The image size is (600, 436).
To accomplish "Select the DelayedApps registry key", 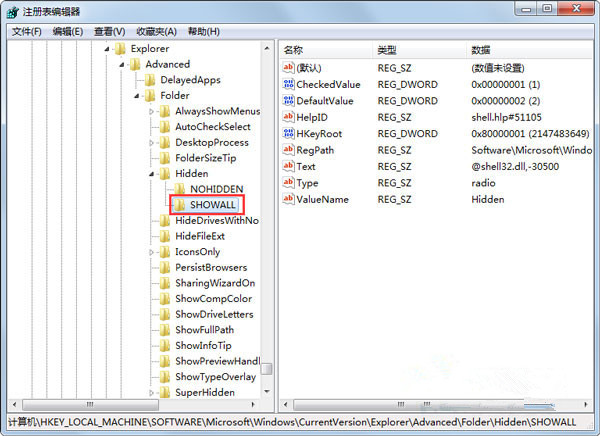I will pyautogui.click(x=190, y=80).
